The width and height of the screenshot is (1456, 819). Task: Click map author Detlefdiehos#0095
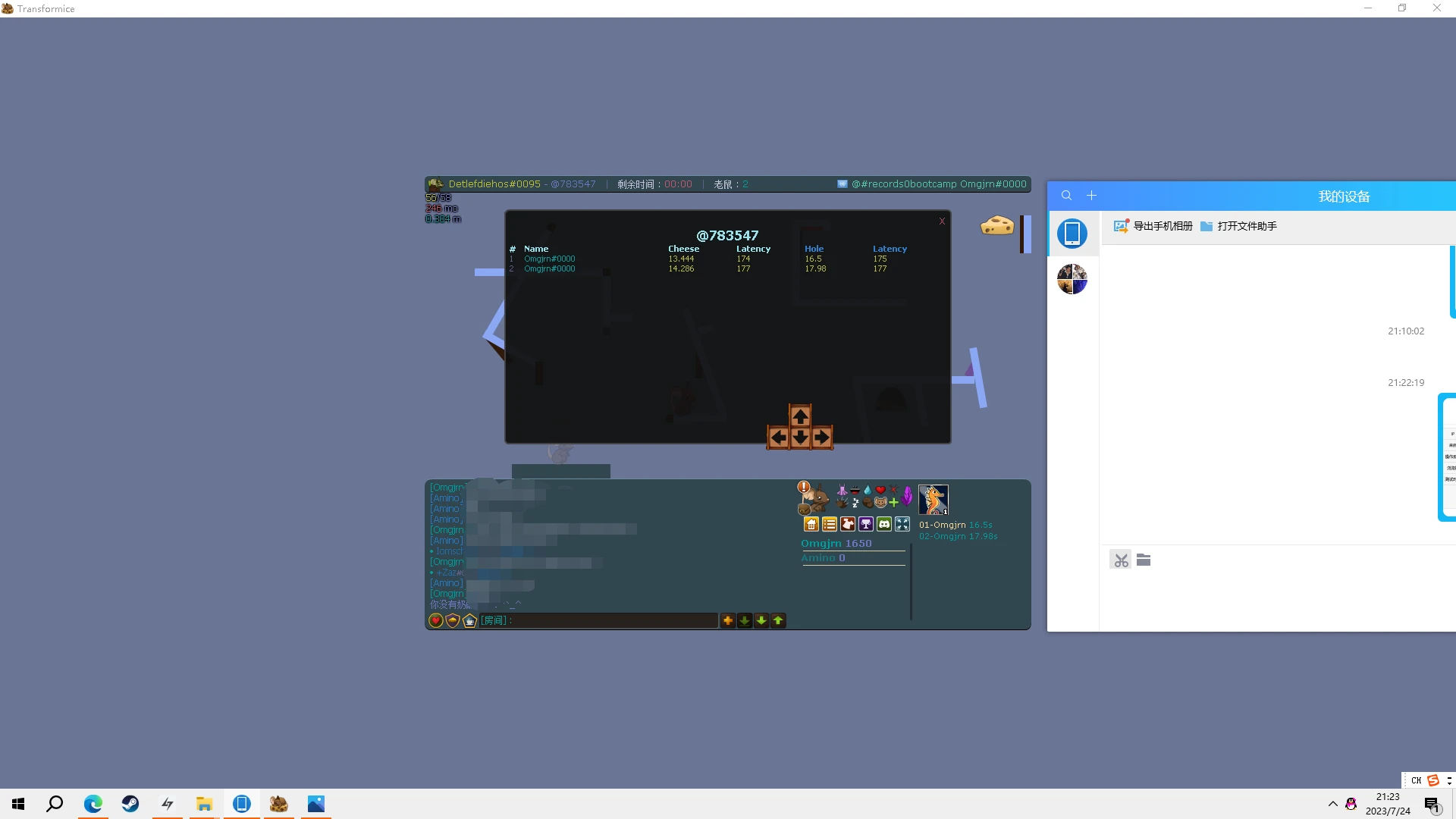pos(494,184)
